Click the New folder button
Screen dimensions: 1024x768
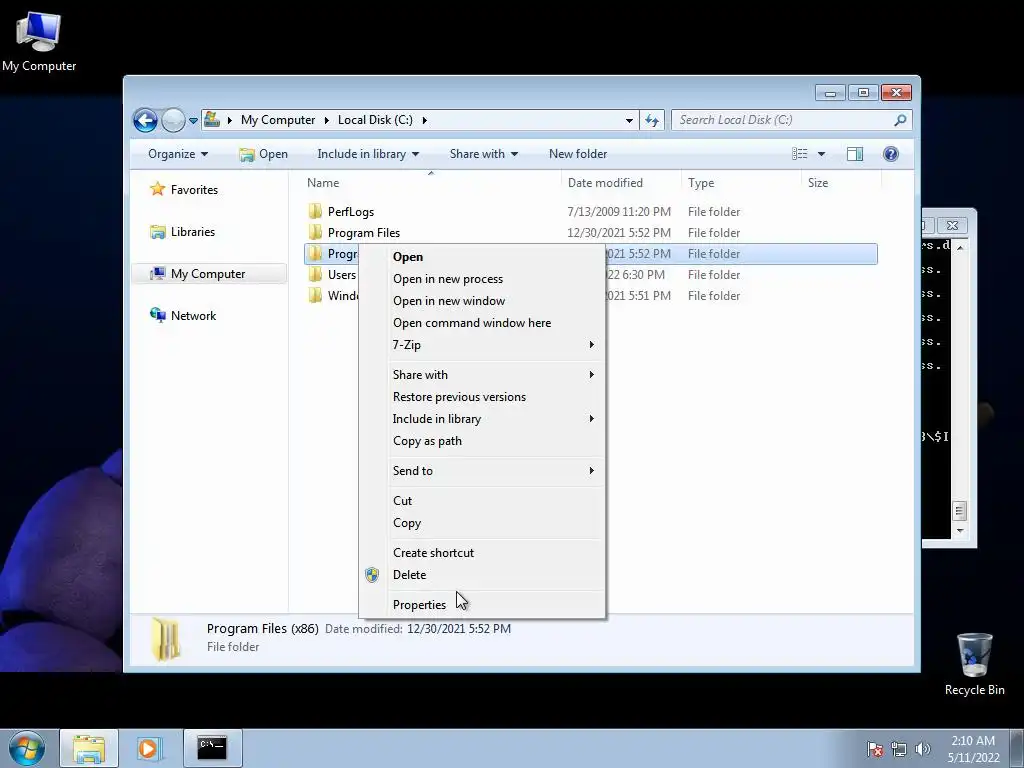pyautogui.click(x=578, y=154)
